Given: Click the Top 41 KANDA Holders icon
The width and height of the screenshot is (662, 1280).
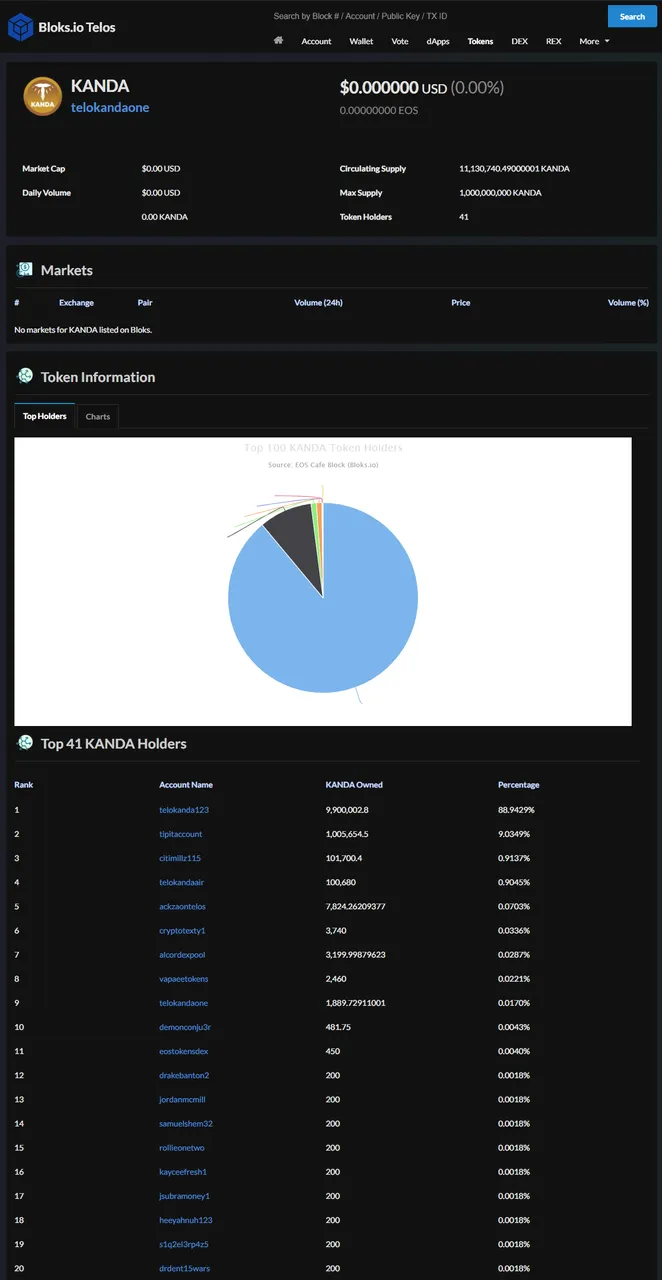Looking at the screenshot, I should pyautogui.click(x=25, y=743).
